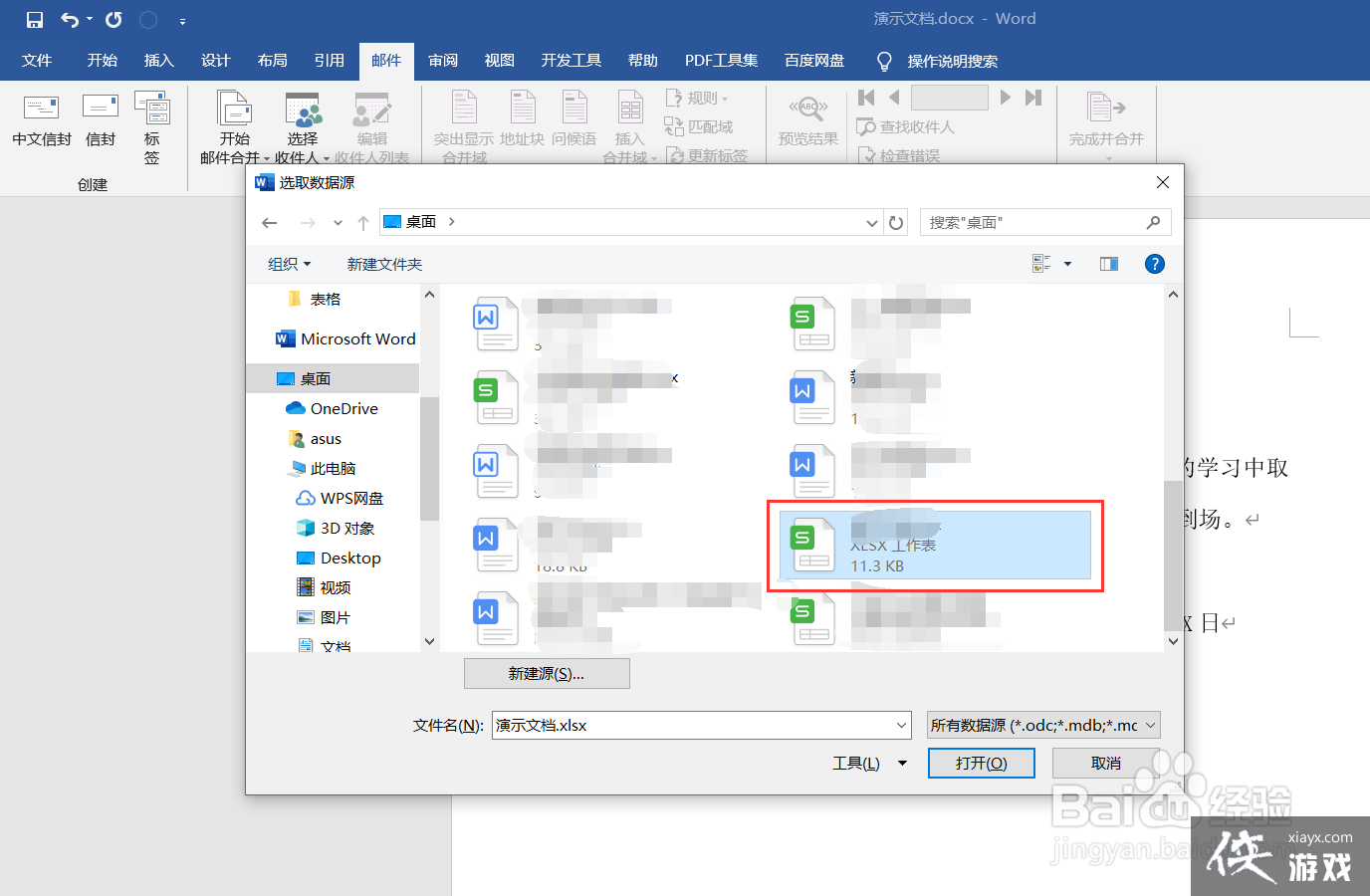This screenshot has height=896, width=1370.
Task: Open the quick access toolbar customize arrow
Action: click(182, 21)
